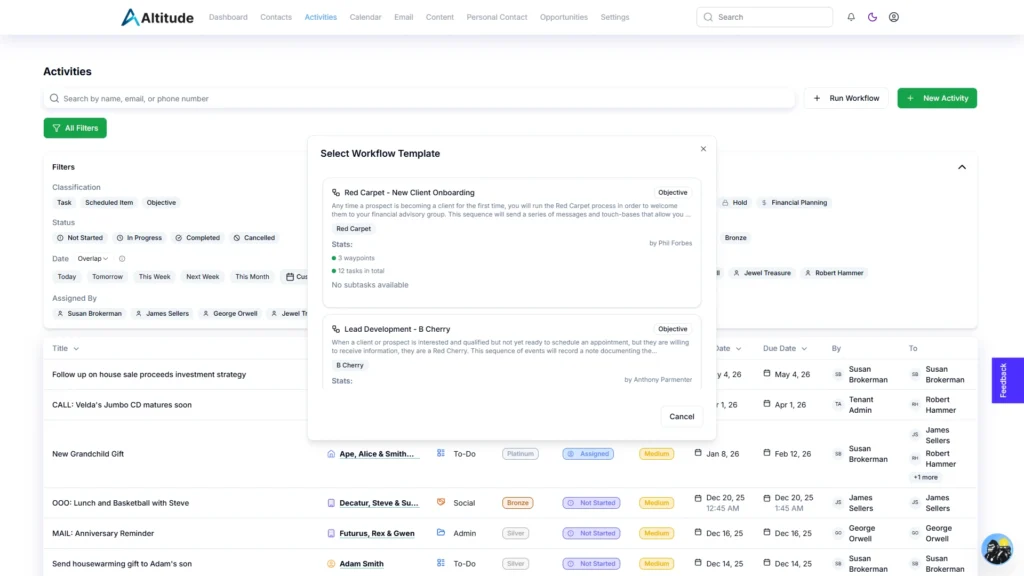The width and height of the screenshot is (1024, 576).
Task: Toggle the Completed status filter
Action: pos(197,238)
